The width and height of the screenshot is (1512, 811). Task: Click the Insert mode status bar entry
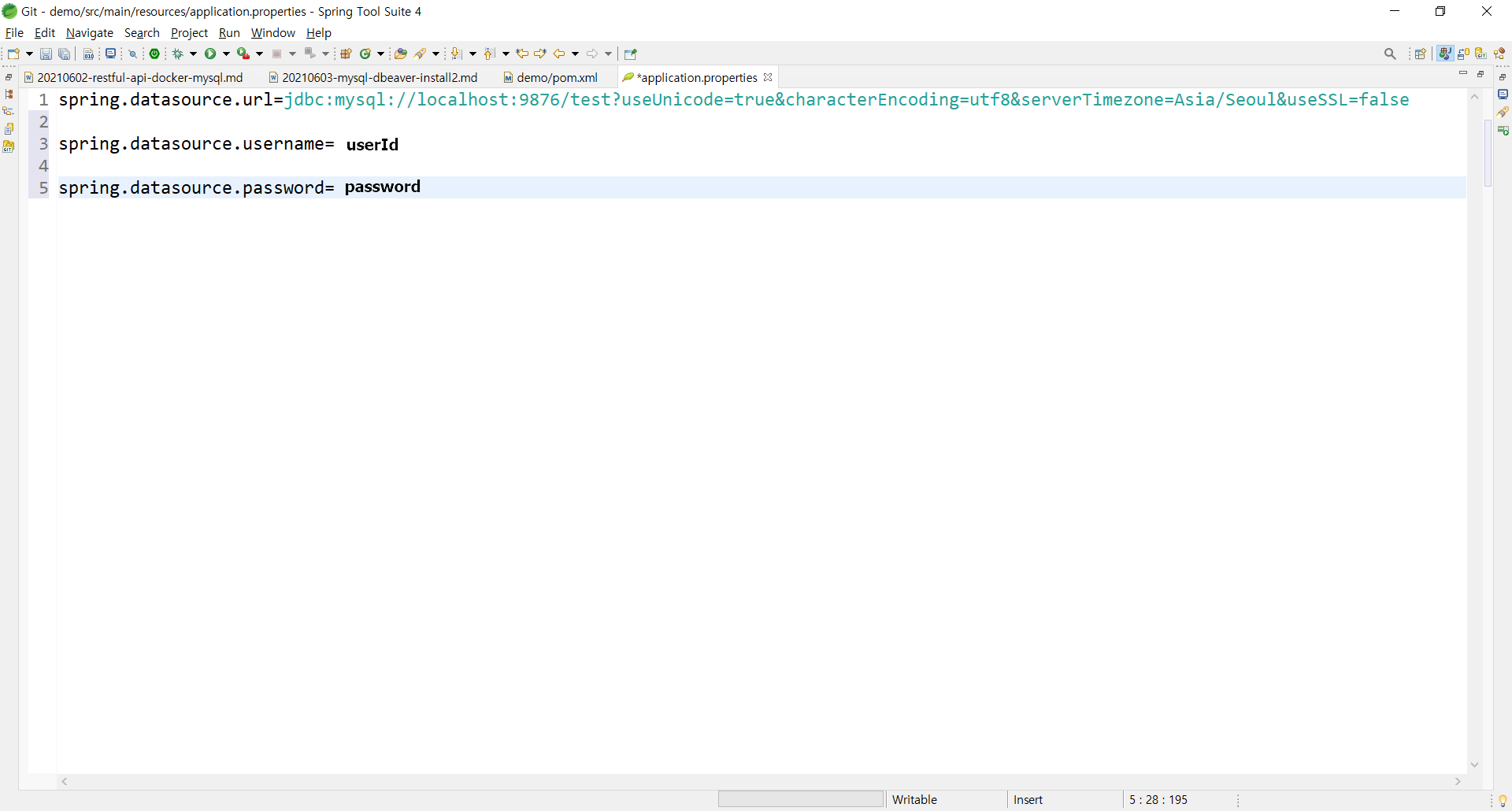(1028, 800)
